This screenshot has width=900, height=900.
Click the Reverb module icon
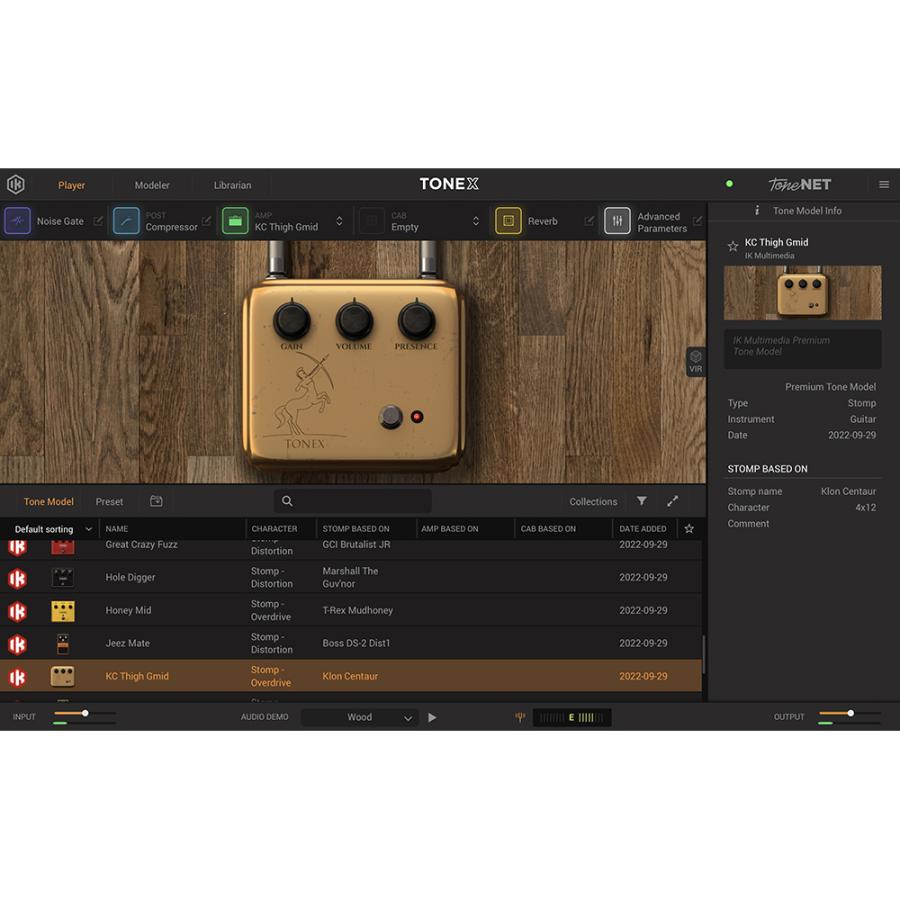click(508, 221)
